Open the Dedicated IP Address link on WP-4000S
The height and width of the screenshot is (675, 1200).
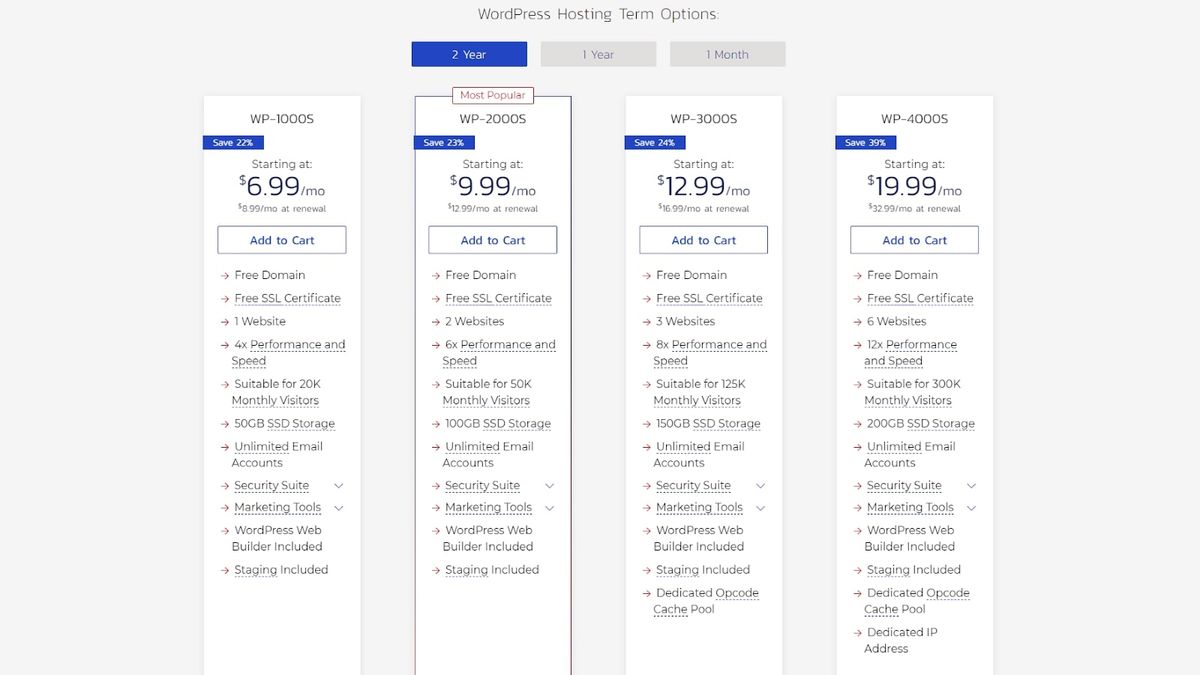pos(901,632)
